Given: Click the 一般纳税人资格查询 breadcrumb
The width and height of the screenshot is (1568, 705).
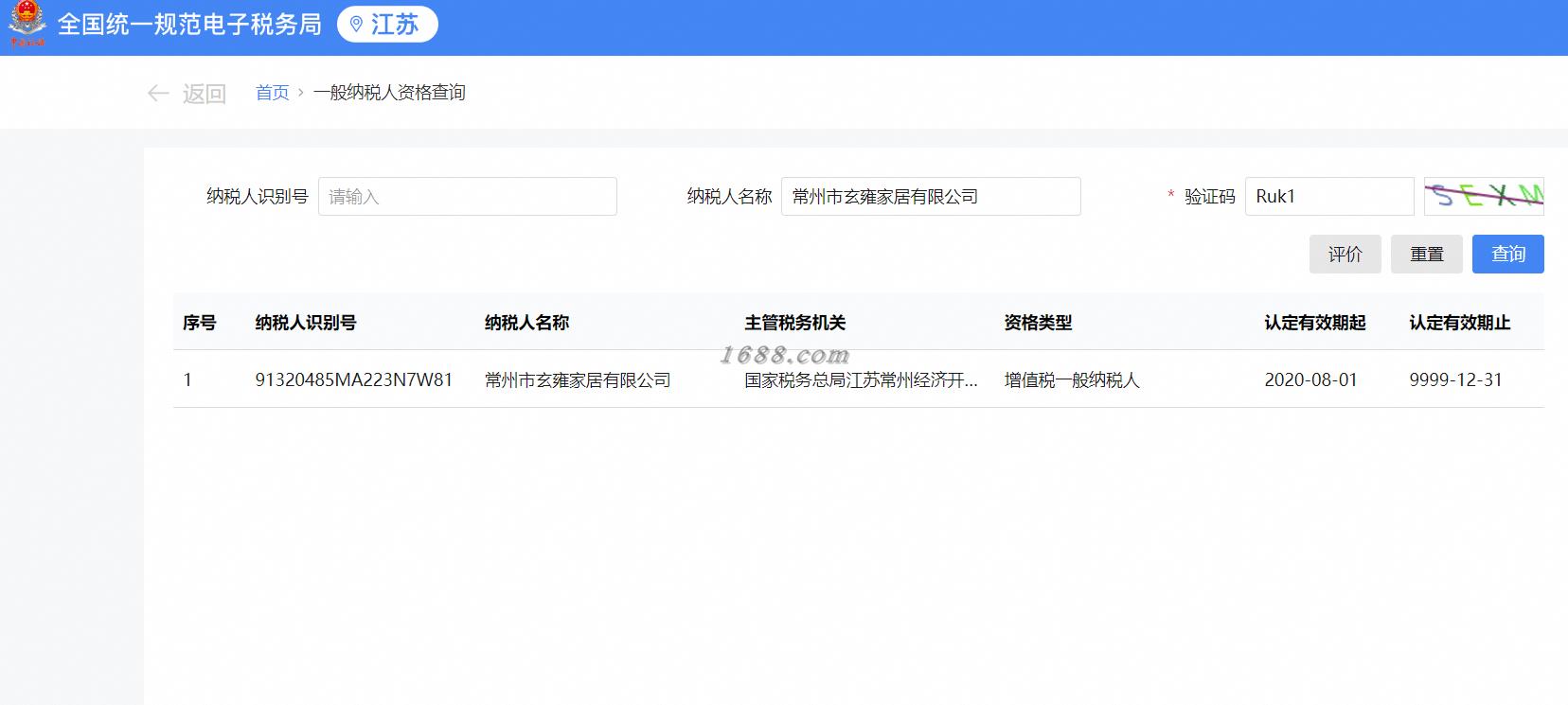Looking at the screenshot, I should 389,93.
